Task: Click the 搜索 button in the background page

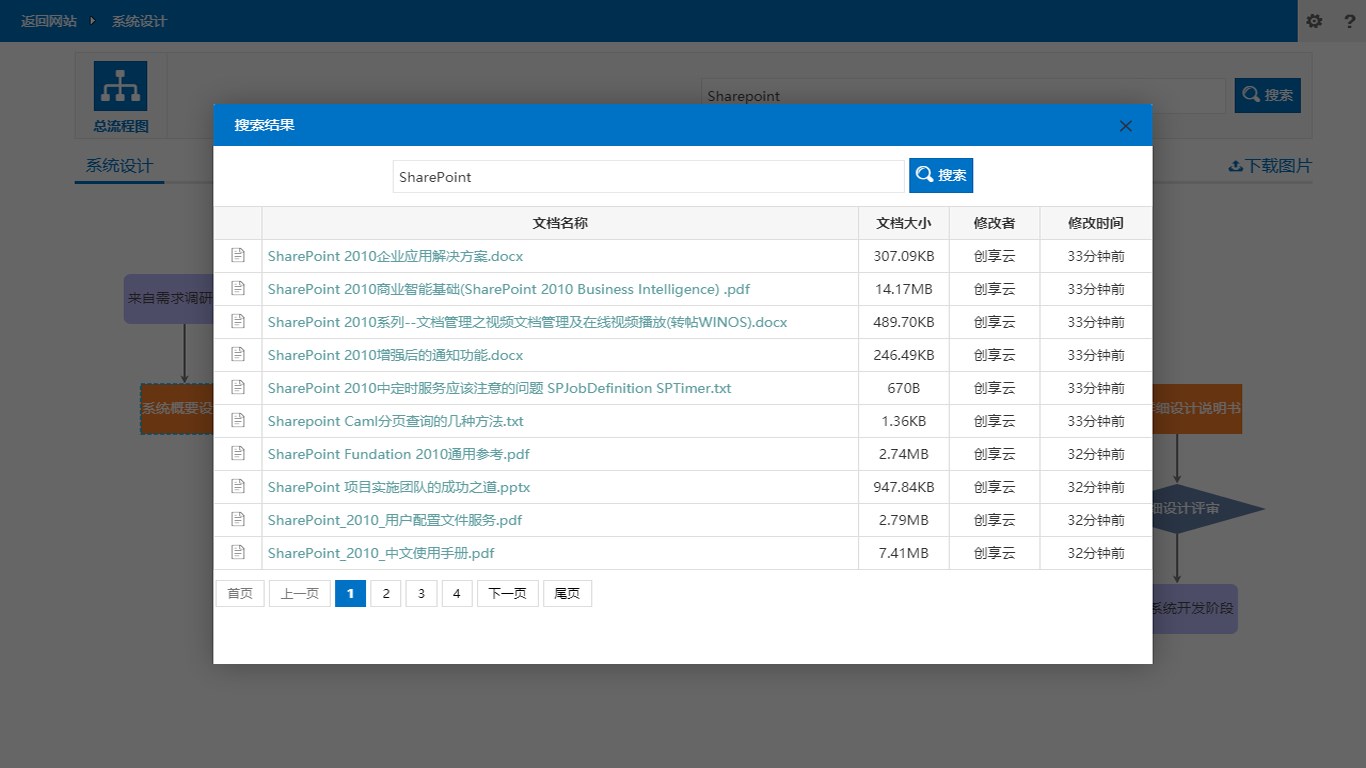Action: click(x=1267, y=95)
